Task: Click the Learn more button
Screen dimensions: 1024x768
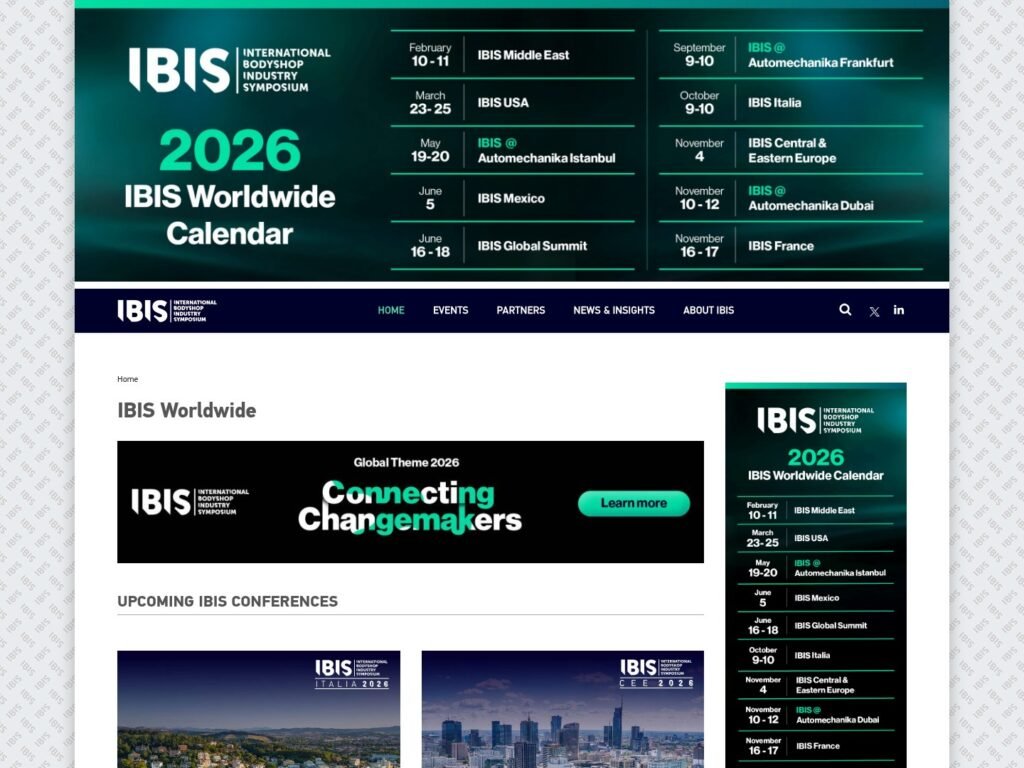Action: tap(633, 504)
